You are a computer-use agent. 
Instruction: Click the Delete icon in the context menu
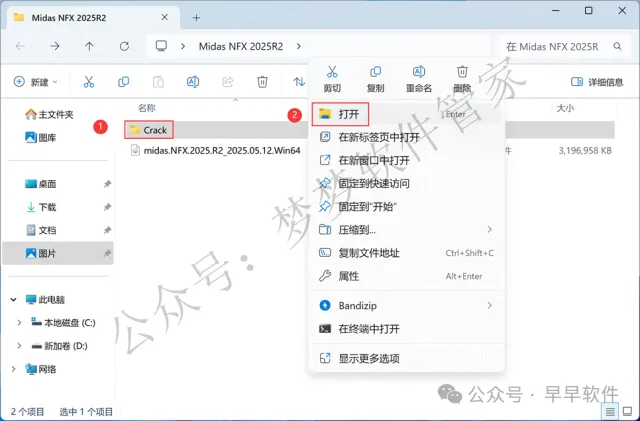tap(462, 72)
